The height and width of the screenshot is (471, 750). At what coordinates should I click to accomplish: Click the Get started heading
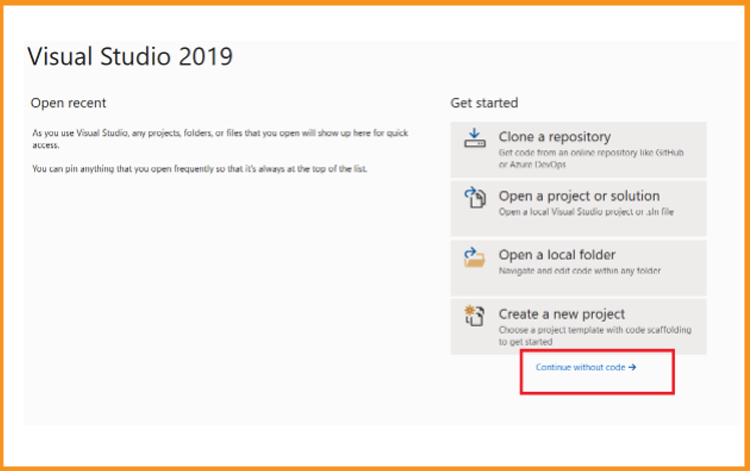pyautogui.click(x=484, y=103)
